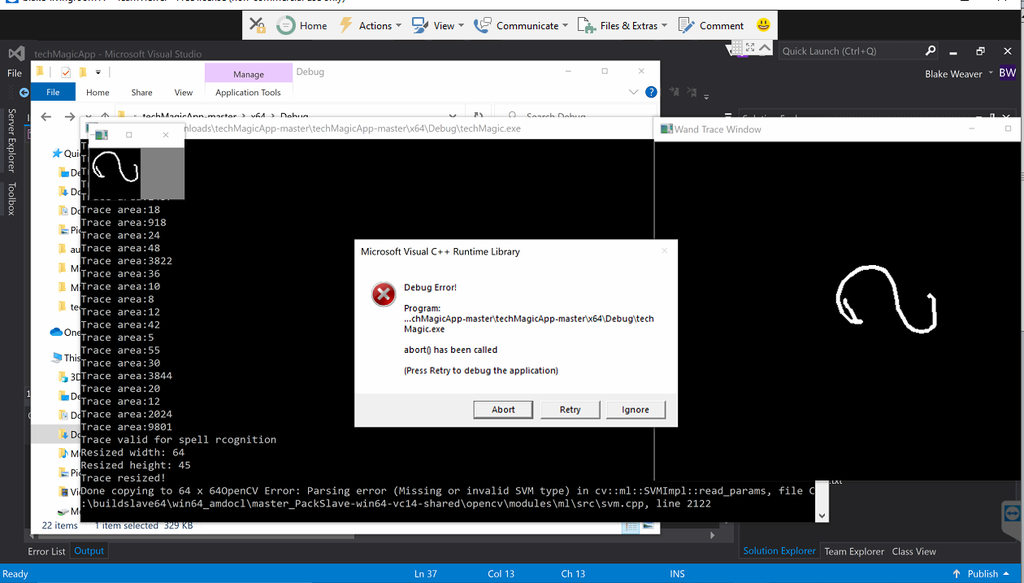Click the INS status bar indicator
Image resolution: width=1024 pixels, height=583 pixels.
coord(677,573)
